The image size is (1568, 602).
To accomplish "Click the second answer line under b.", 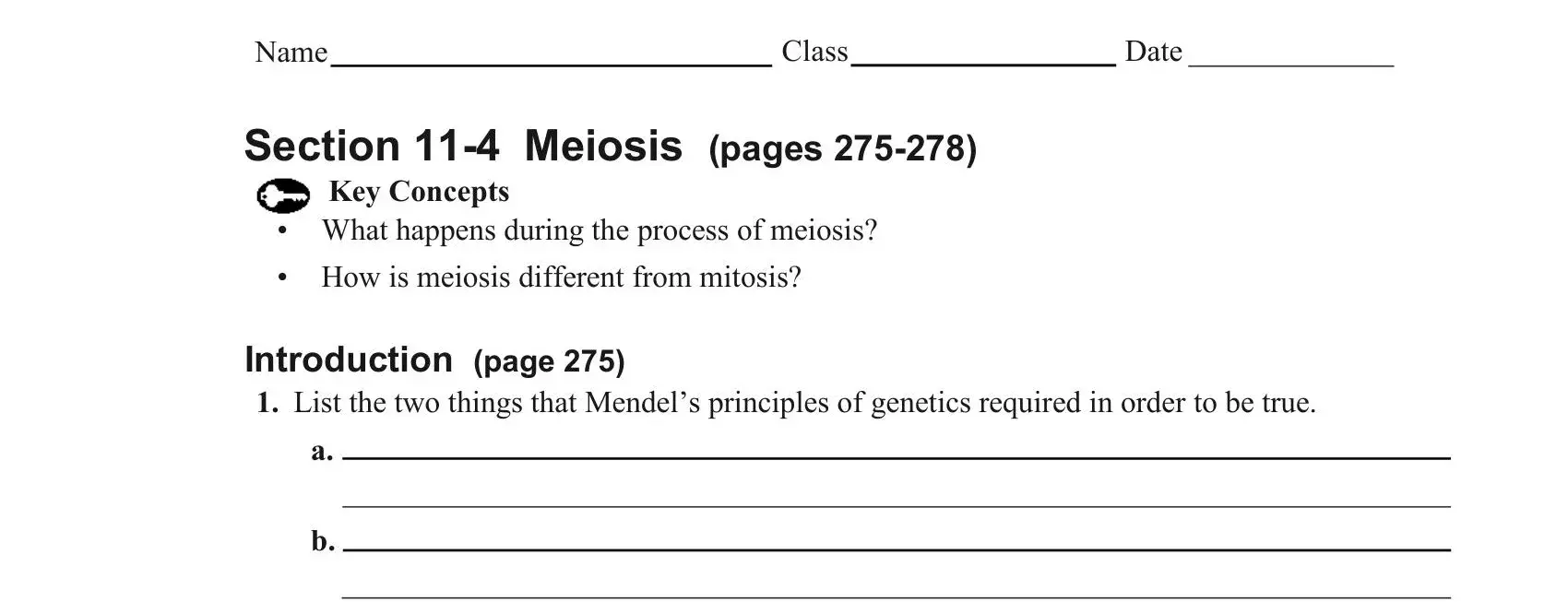I will (897, 596).
